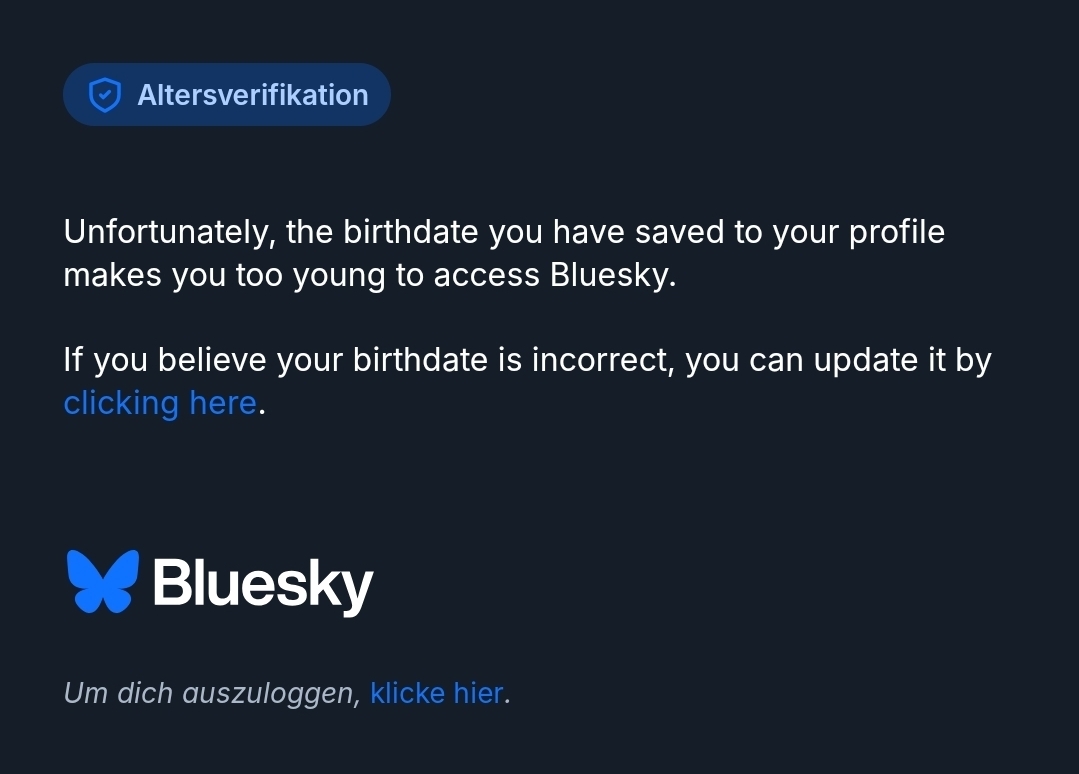This screenshot has height=774, width=1079.
Task: Click the word 'incorrect' in the message
Action: click(x=602, y=360)
